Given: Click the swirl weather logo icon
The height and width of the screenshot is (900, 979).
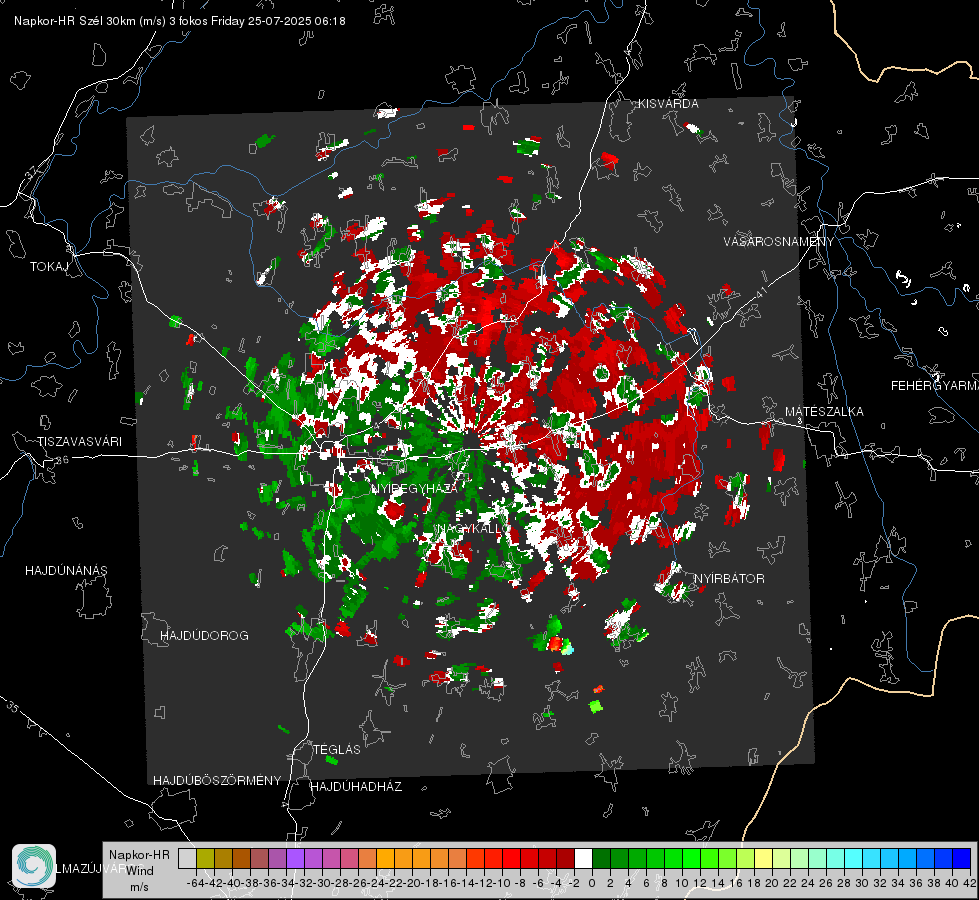Looking at the screenshot, I should coord(34,866).
